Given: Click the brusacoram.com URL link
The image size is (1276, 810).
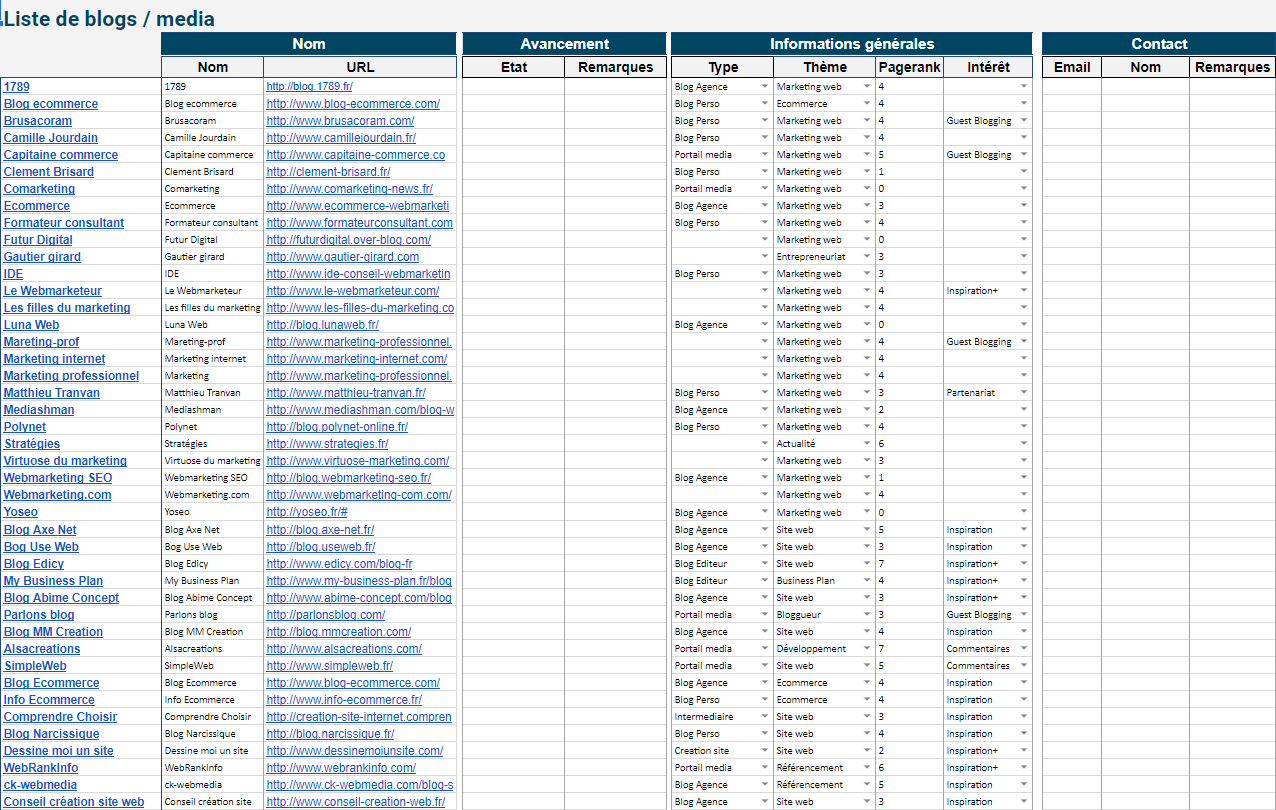Looking at the screenshot, I should point(340,121).
